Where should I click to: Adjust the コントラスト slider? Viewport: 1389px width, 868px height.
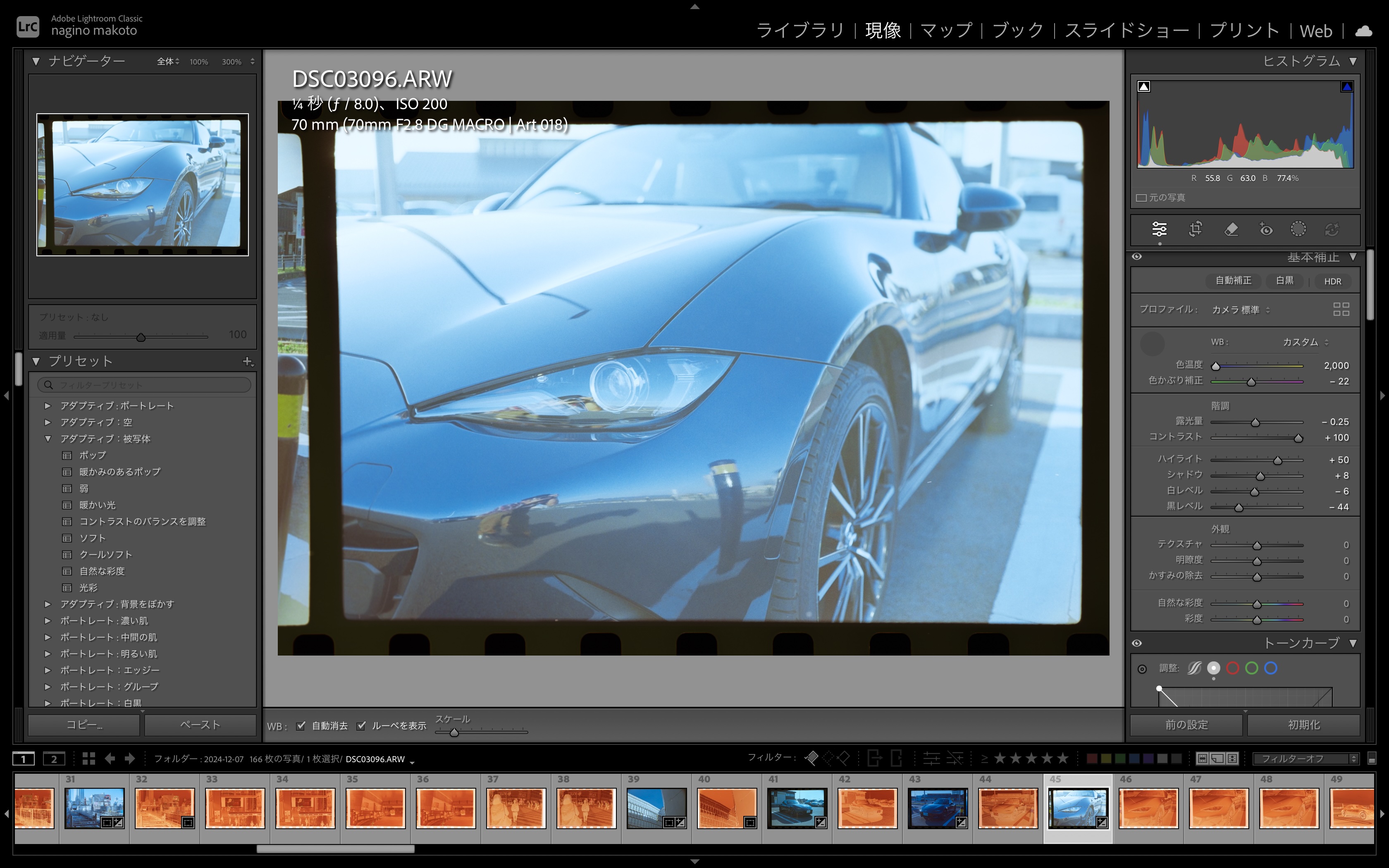click(x=1257, y=438)
